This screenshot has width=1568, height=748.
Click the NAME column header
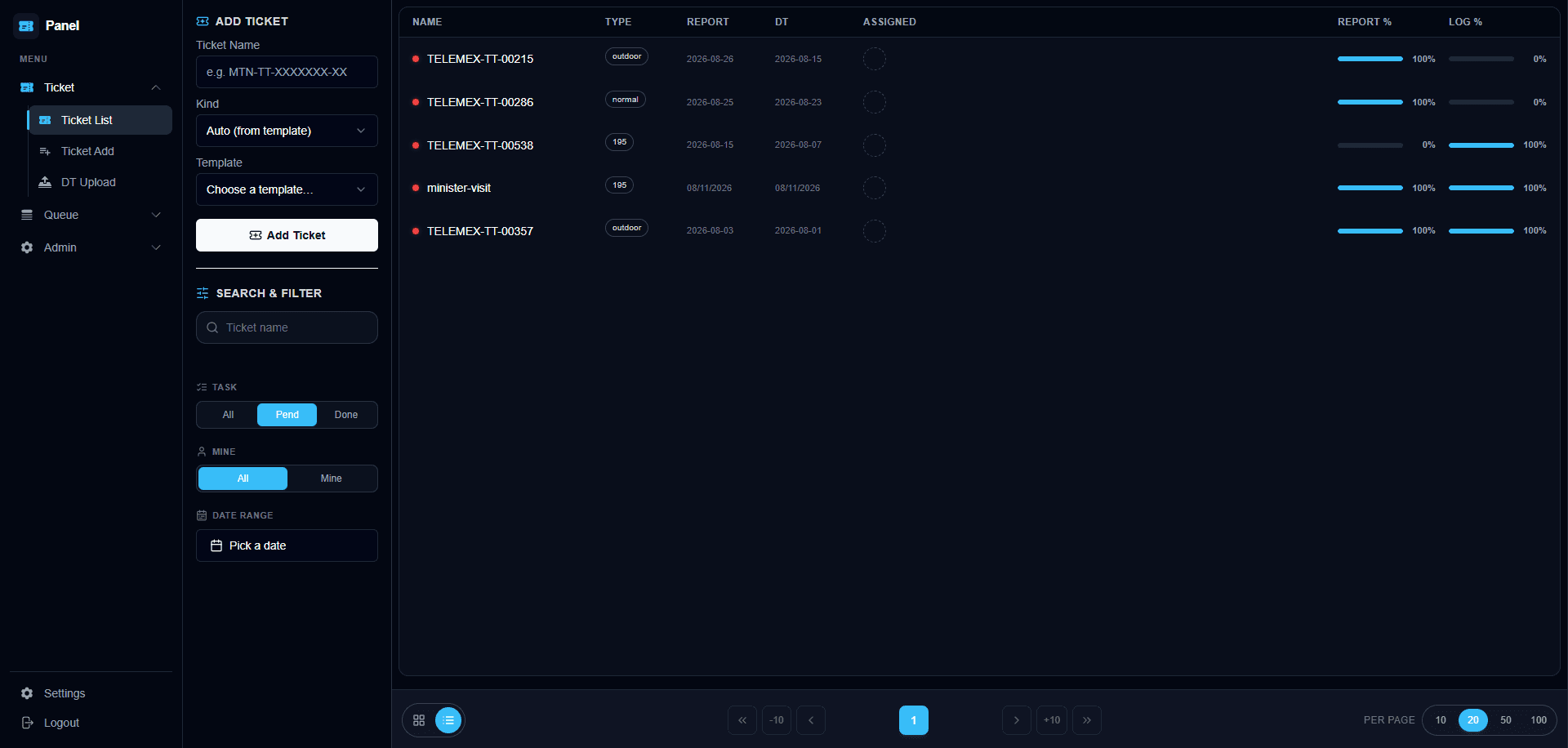(x=427, y=22)
